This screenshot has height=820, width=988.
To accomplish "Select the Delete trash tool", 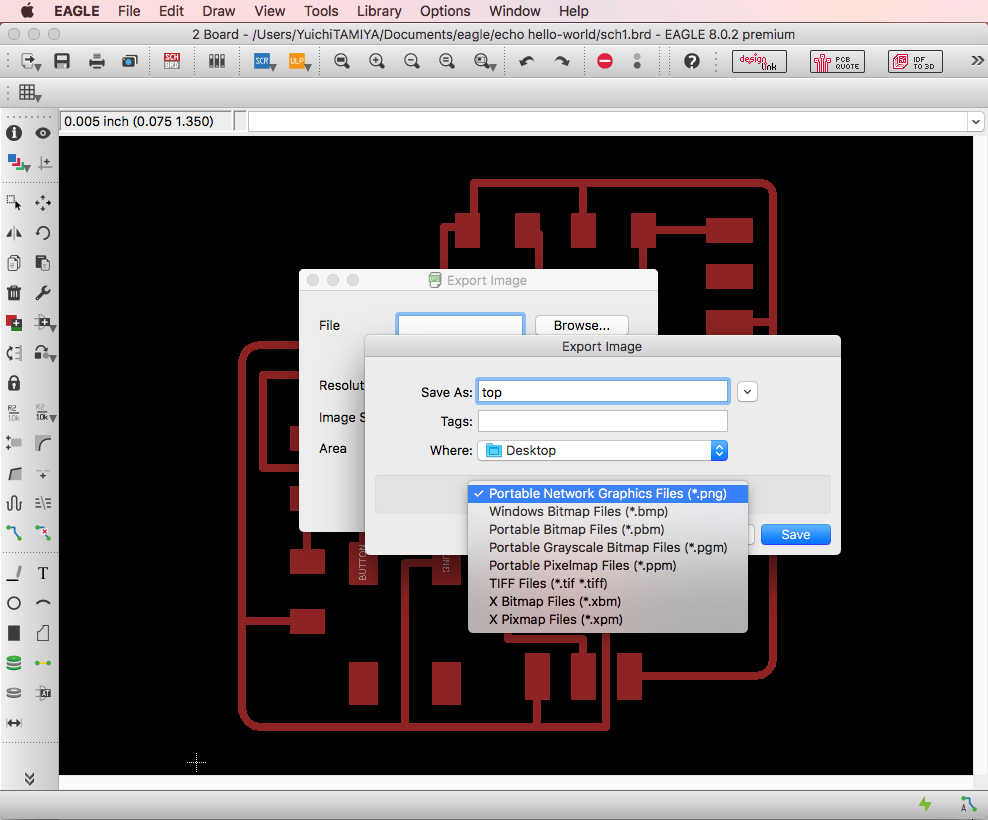I will point(14,293).
